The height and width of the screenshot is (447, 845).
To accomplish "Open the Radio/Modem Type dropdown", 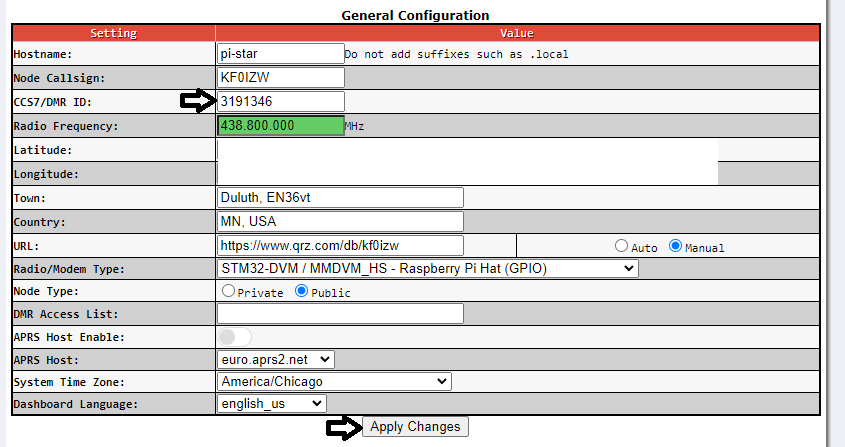I will pyautogui.click(x=427, y=268).
